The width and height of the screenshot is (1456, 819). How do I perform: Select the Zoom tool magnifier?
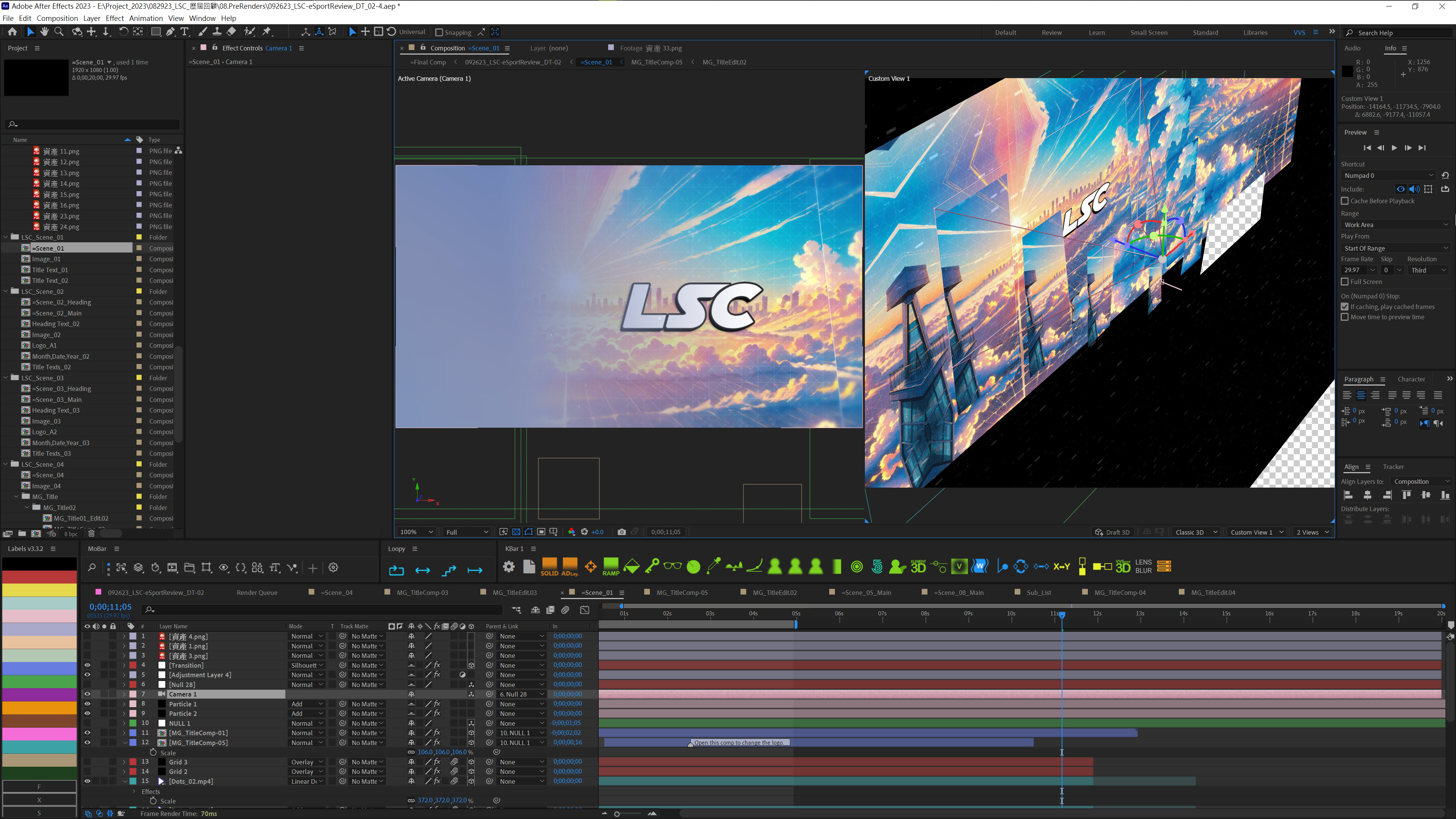point(59,32)
